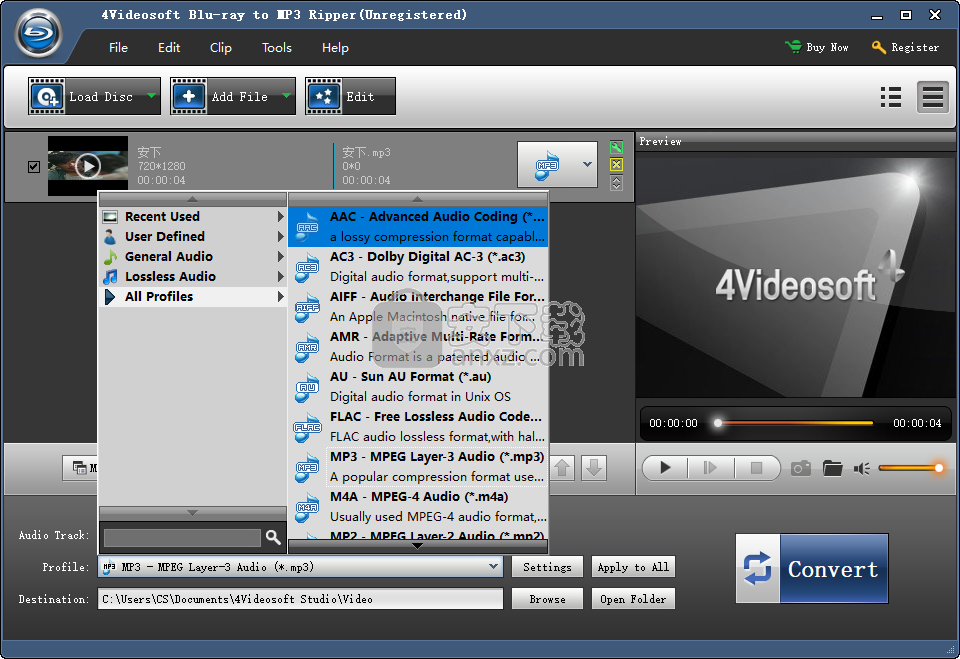
Task: Open snapshot folder icon
Action: click(x=832, y=469)
